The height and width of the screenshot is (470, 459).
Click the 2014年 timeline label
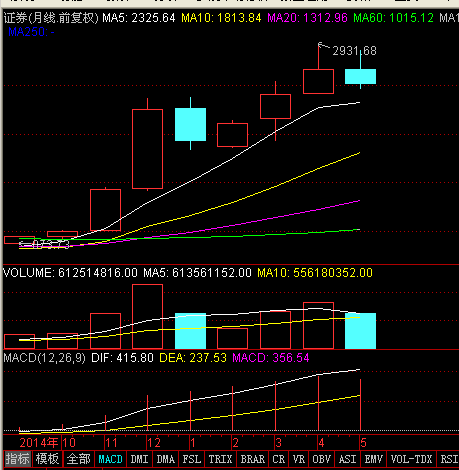(x=39, y=443)
